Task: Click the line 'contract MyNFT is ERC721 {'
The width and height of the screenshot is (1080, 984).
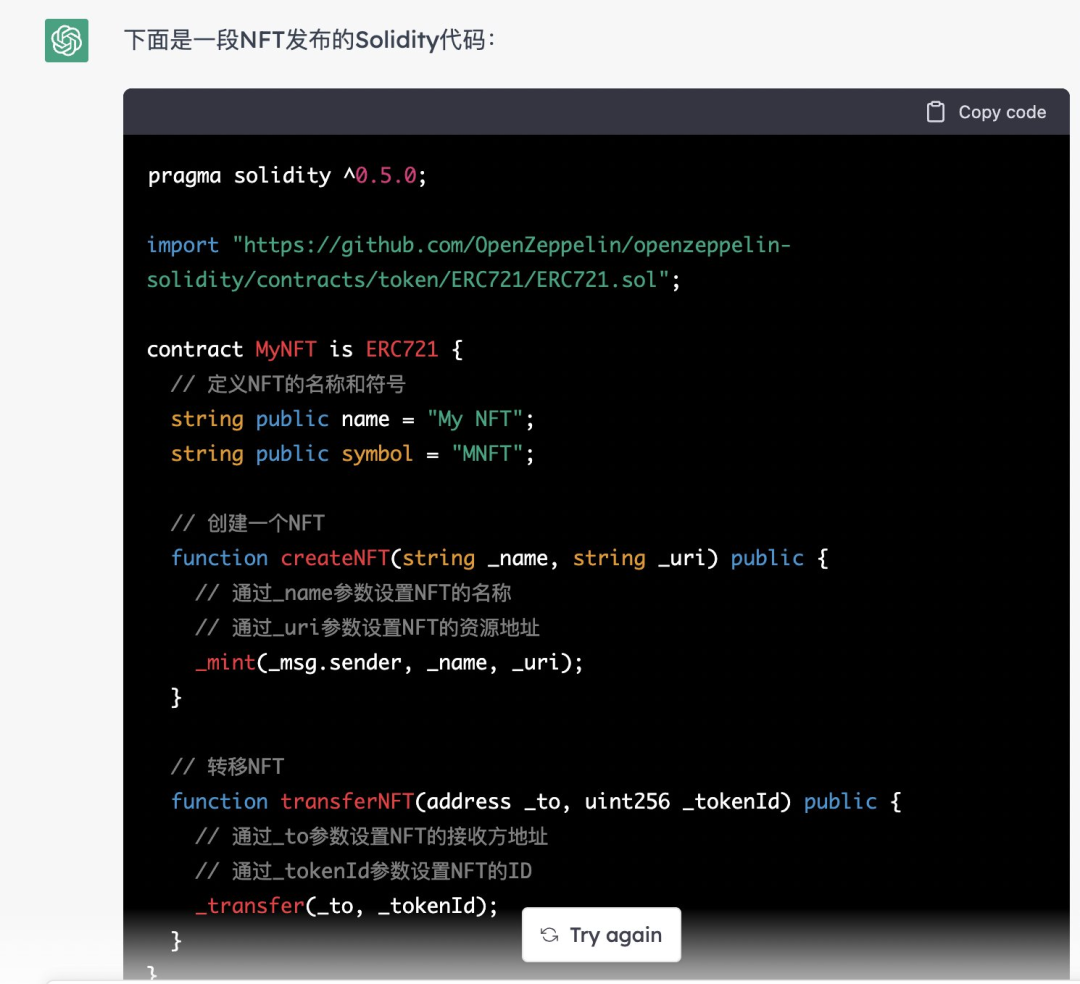Action: pyautogui.click(x=305, y=349)
